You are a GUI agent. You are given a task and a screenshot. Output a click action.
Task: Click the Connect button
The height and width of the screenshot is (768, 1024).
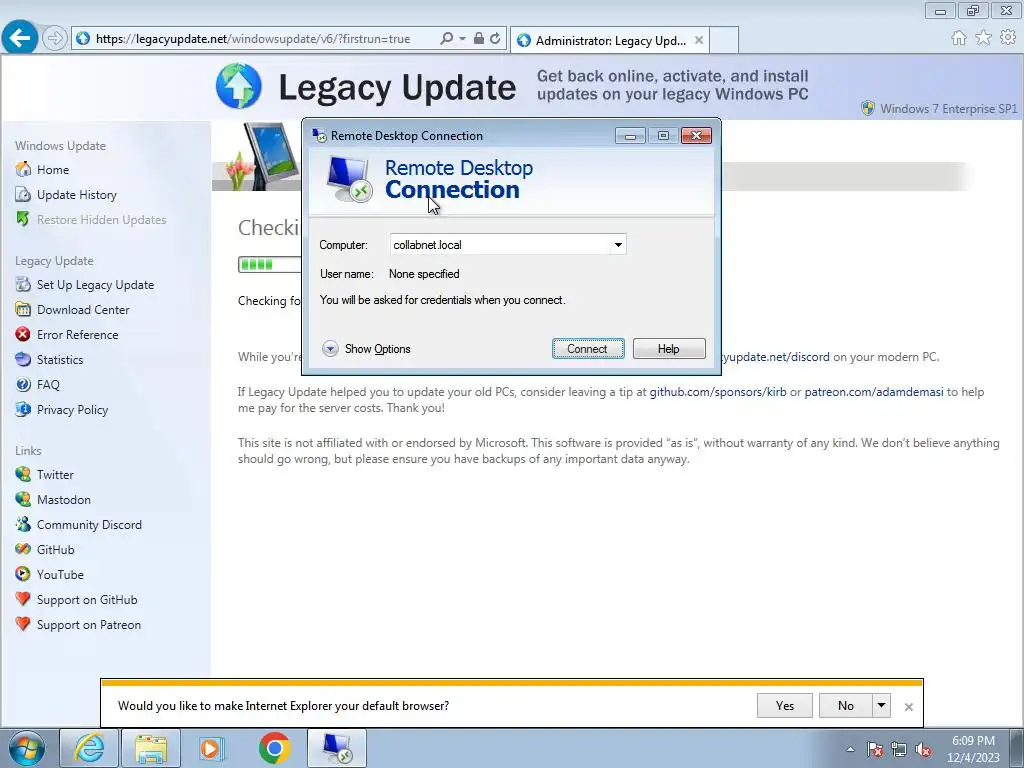click(x=588, y=349)
